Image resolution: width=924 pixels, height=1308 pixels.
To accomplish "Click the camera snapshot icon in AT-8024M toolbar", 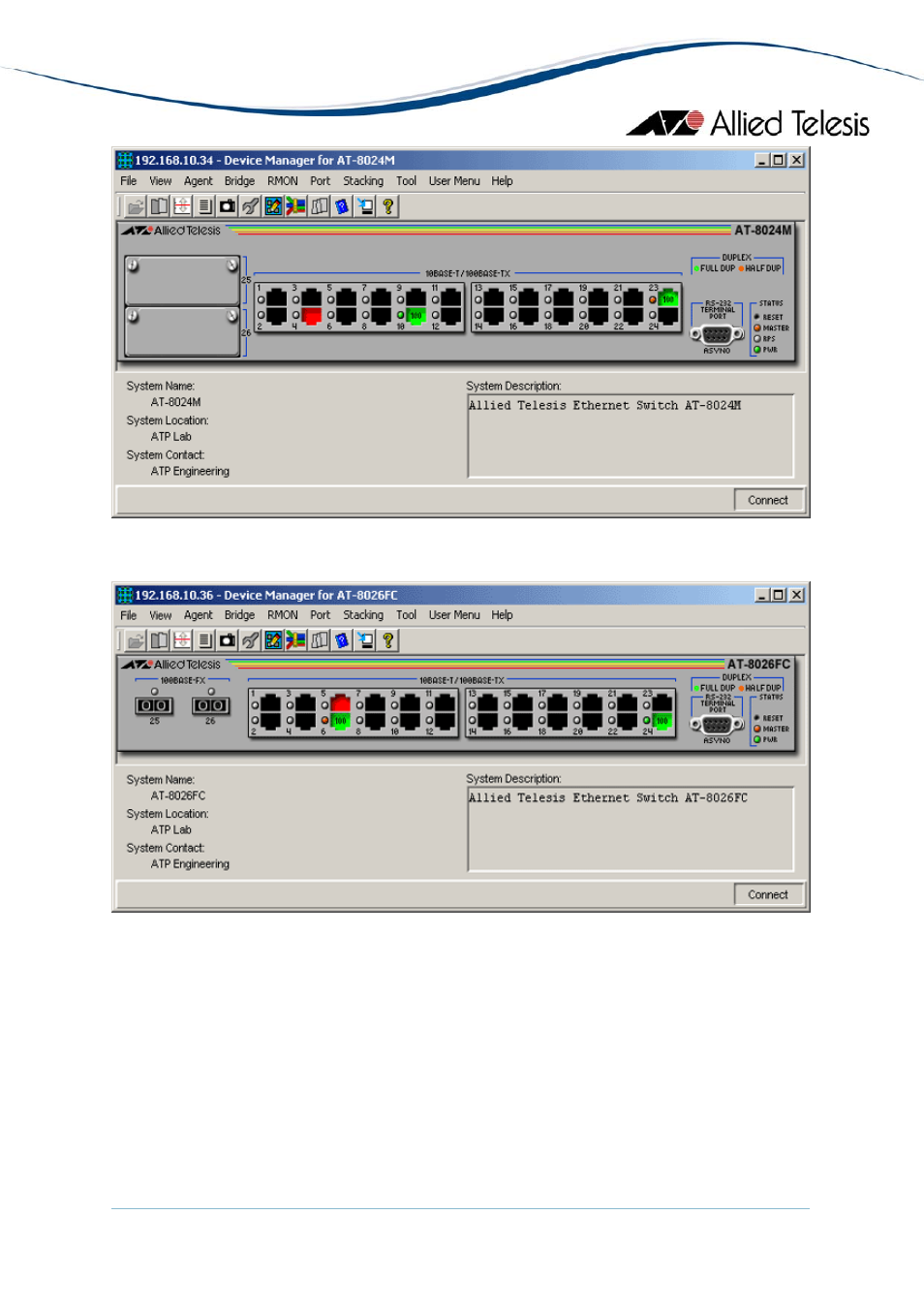I will pos(228,206).
